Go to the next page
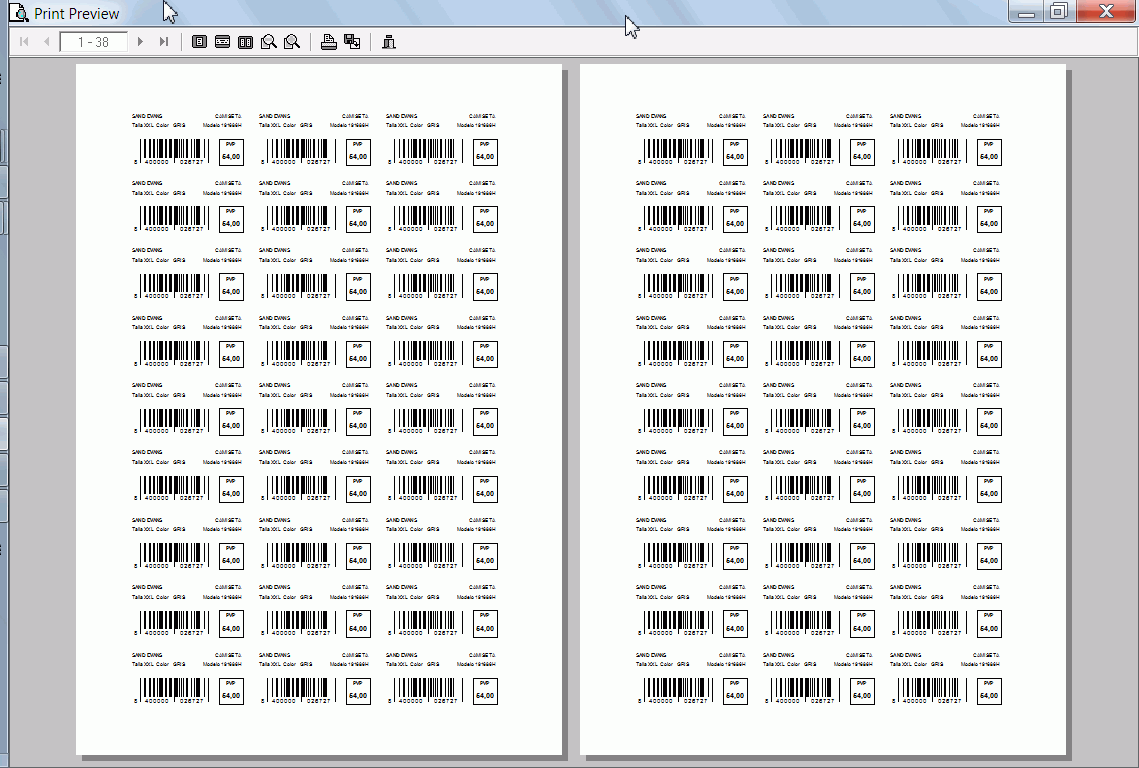 [x=140, y=42]
